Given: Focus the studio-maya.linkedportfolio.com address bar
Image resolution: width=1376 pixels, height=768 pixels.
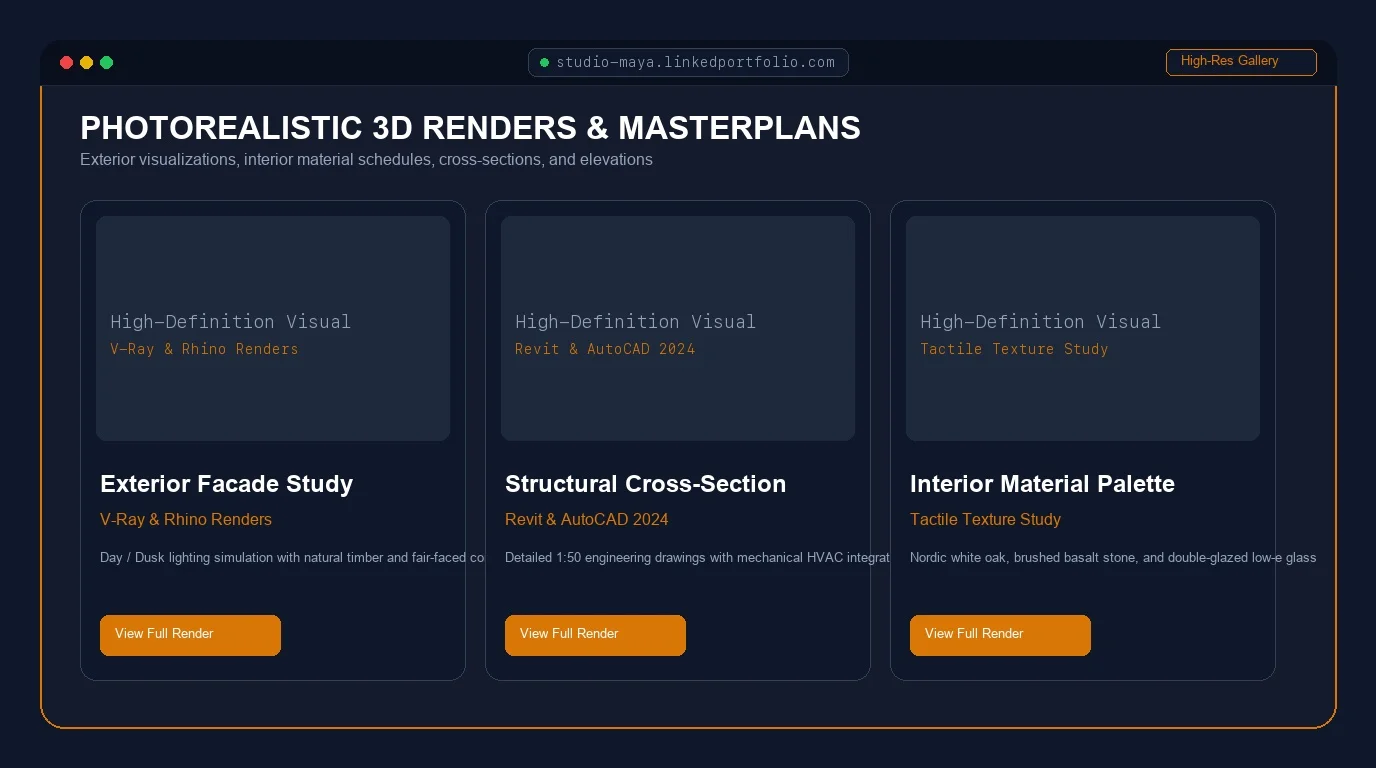Looking at the screenshot, I should (688, 62).
